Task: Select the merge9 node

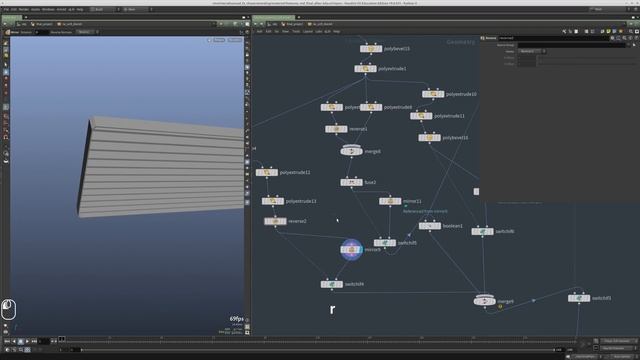Action: pyautogui.click(x=484, y=301)
